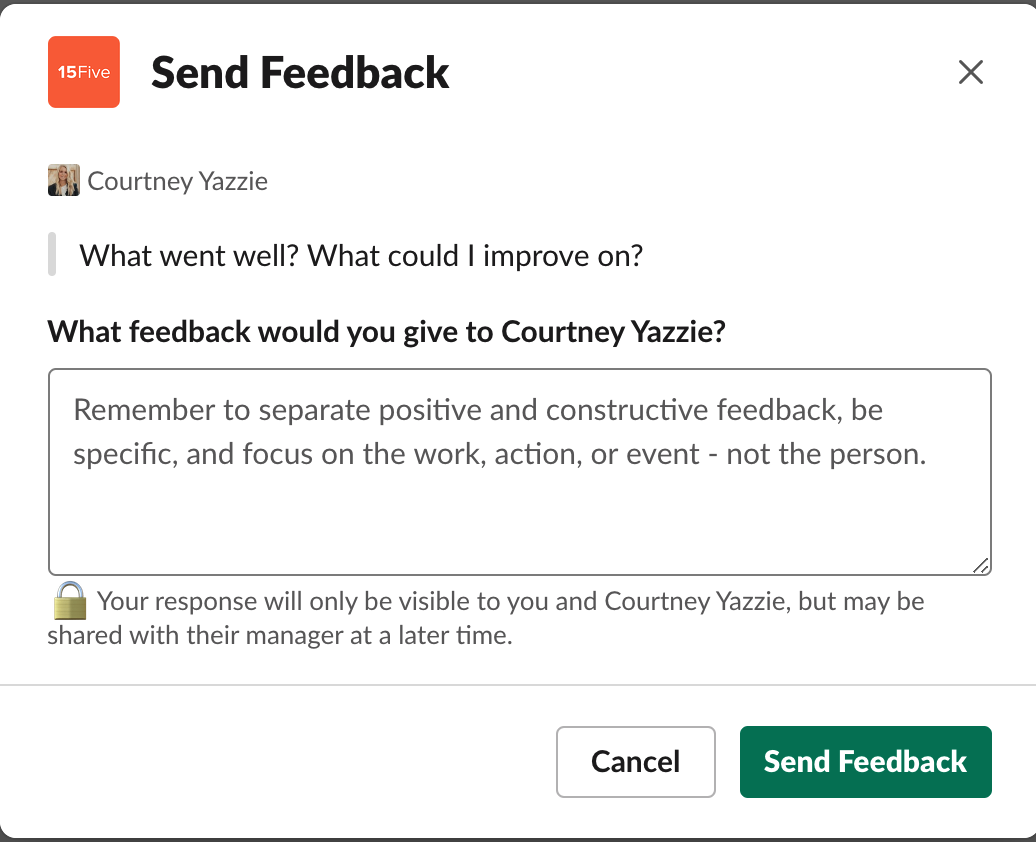1036x842 pixels.
Task: Click the 'What feedback would you give' heading
Action: (388, 331)
